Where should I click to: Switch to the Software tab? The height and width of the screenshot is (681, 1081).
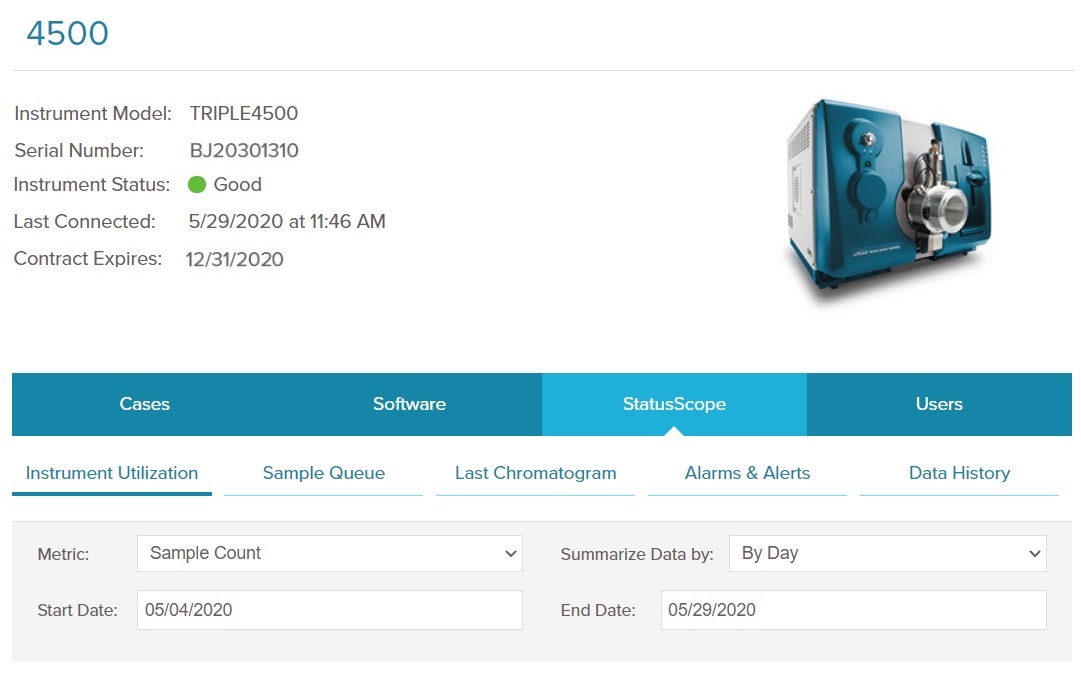[409, 404]
